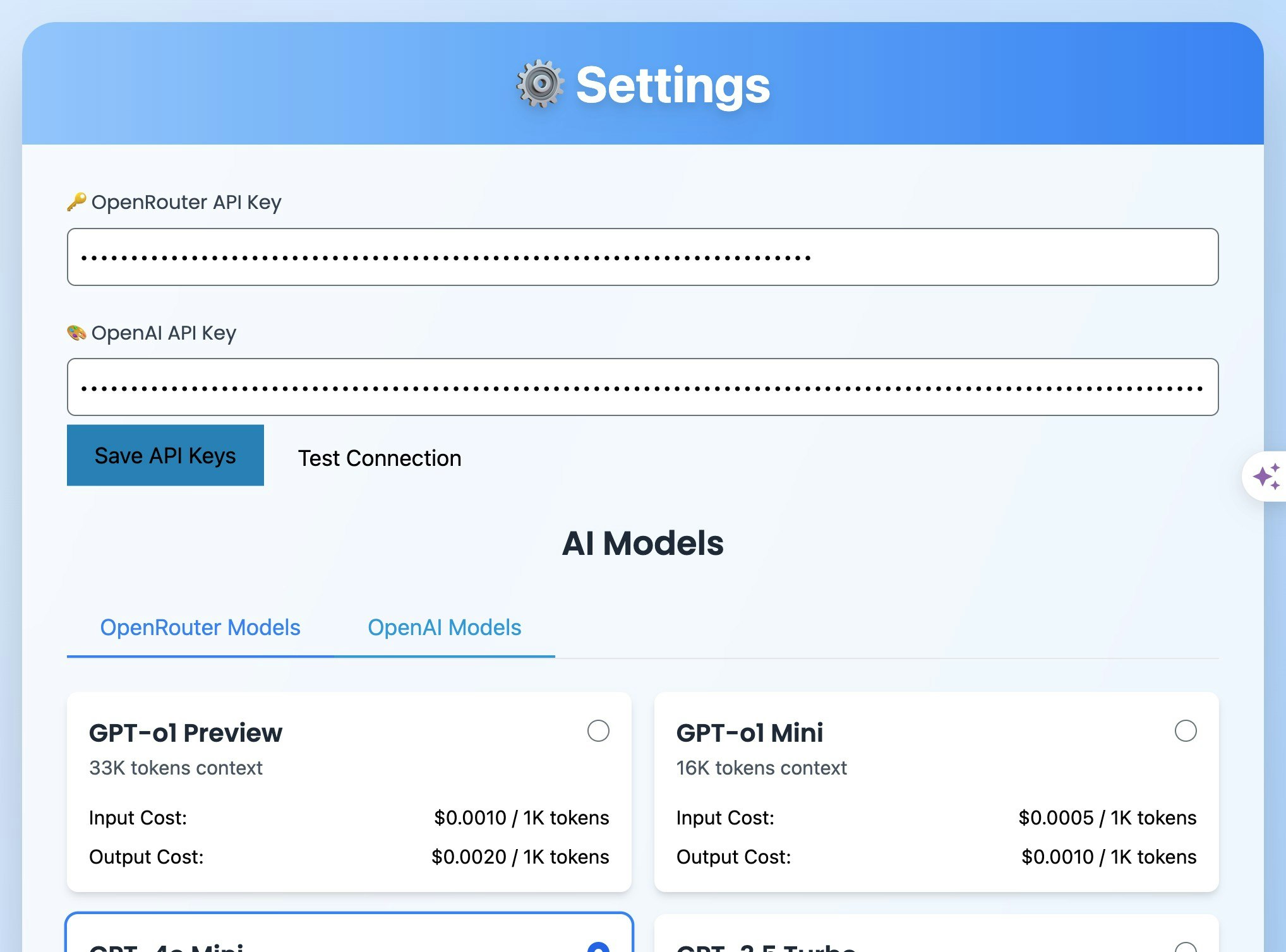Image resolution: width=1286 pixels, height=952 pixels.
Task: Click the gear icon beside Settings
Action: pyautogui.click(x=539, y=85)
